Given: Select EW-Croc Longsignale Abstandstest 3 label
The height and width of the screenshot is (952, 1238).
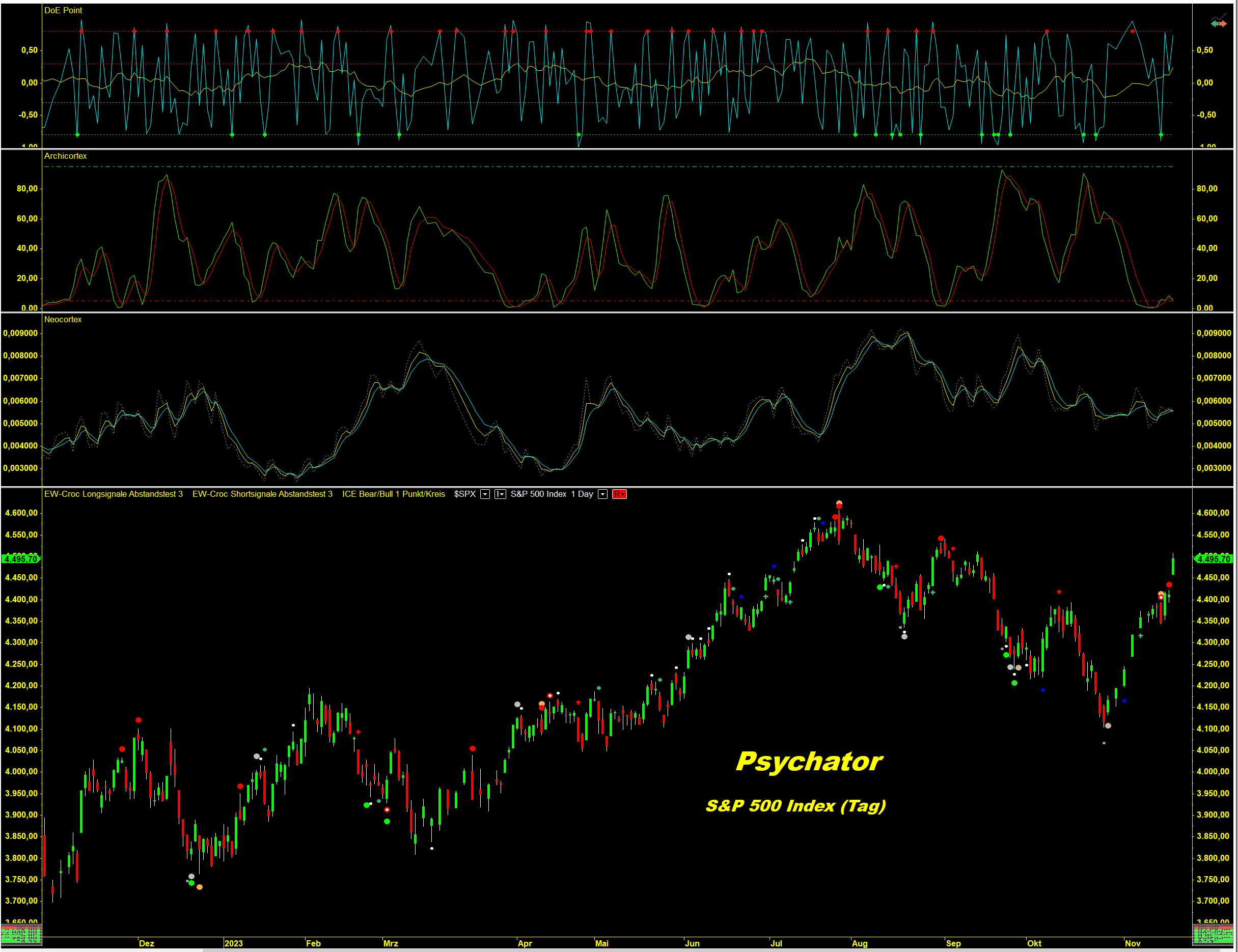Looking at the screenshot, I should 114,494.
